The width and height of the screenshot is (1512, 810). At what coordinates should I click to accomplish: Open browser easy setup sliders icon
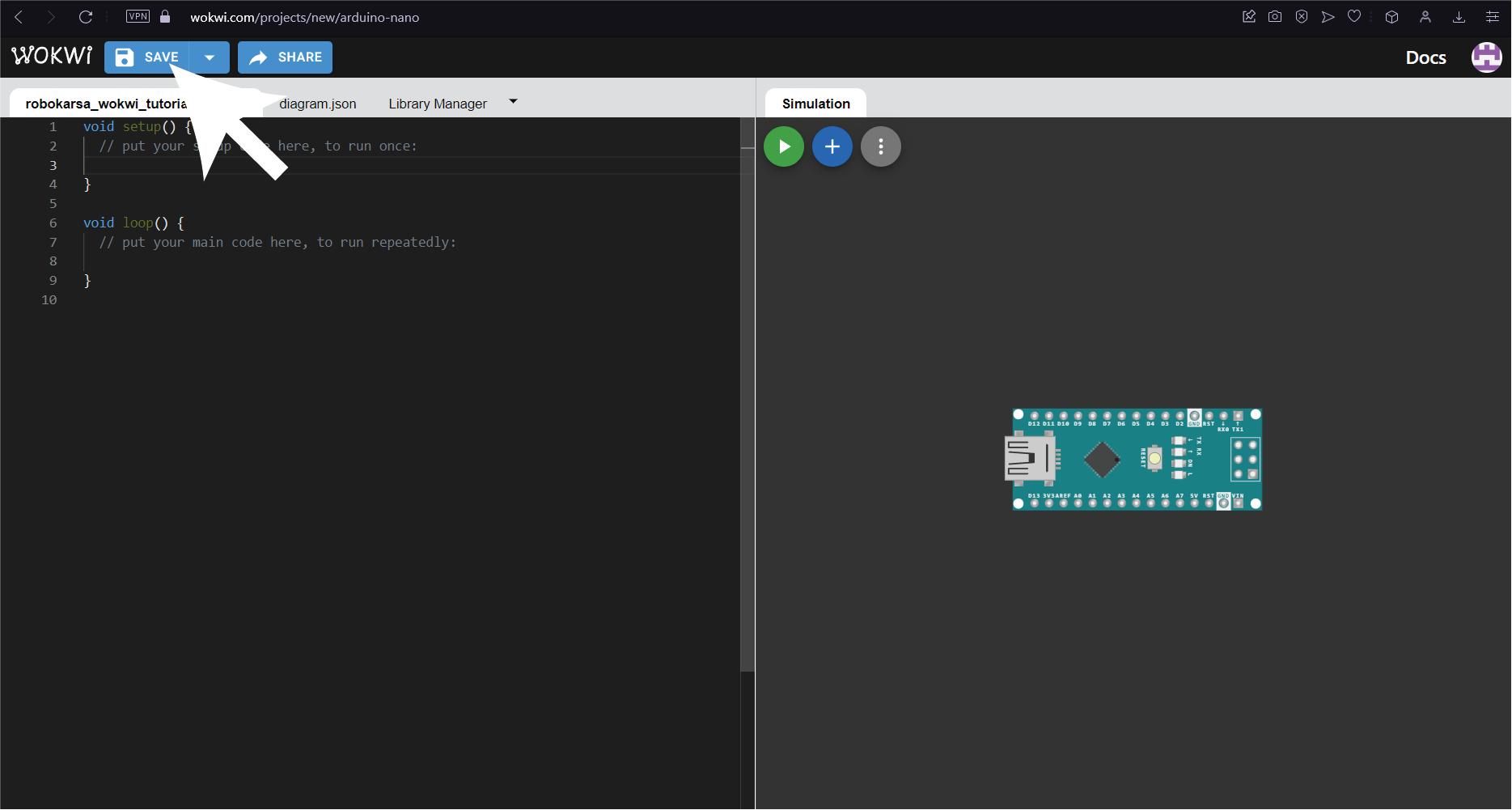(1493, 16)
